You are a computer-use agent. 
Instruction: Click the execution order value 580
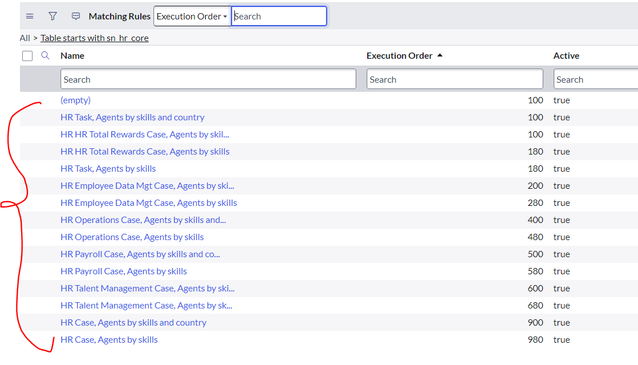(x=535, y=271)
